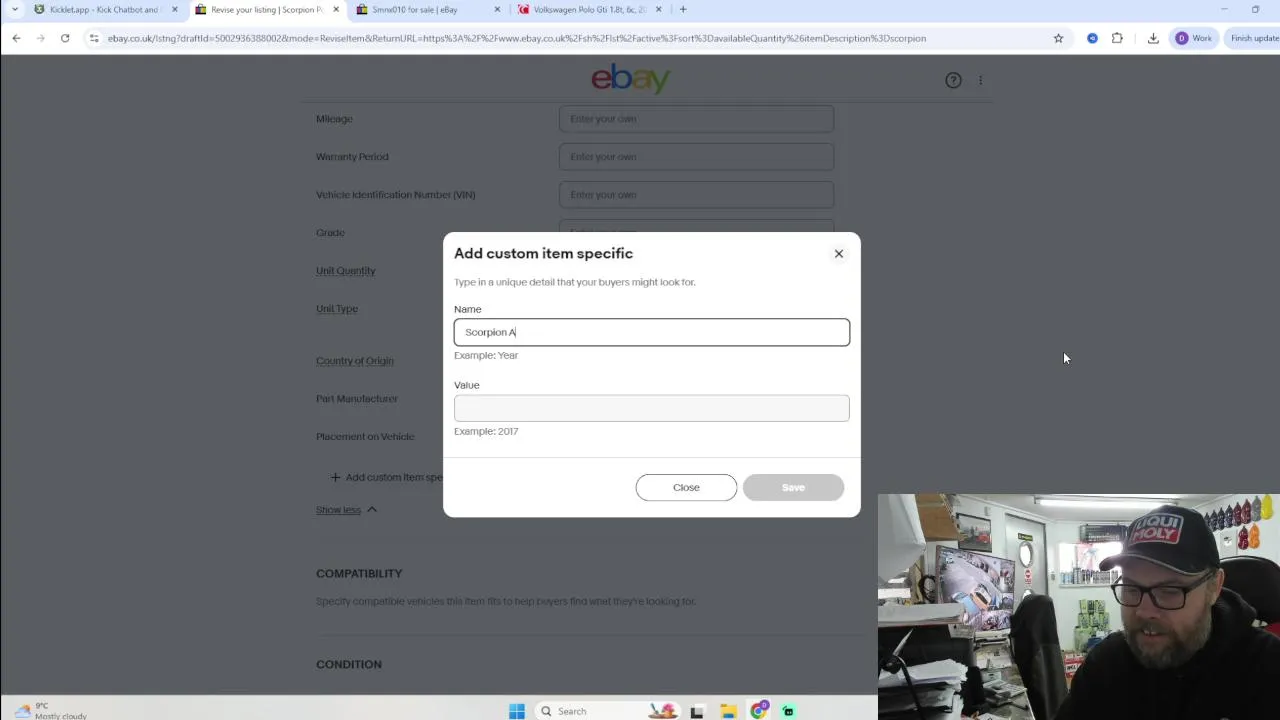
Task: Click the plus icon beside Add custom item
Action: [x=335, y=478]
